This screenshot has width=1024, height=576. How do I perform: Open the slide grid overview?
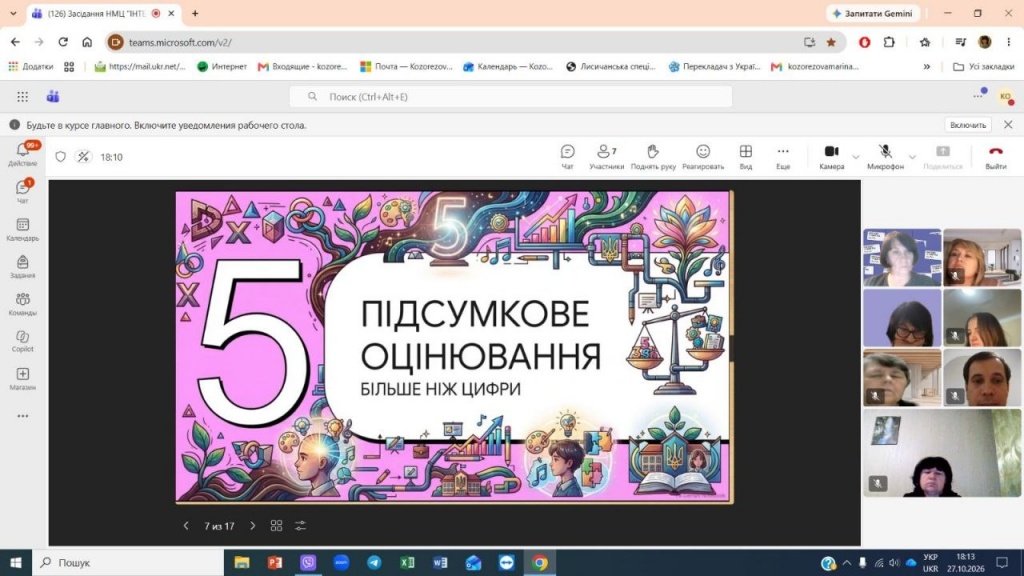(276, 526)
